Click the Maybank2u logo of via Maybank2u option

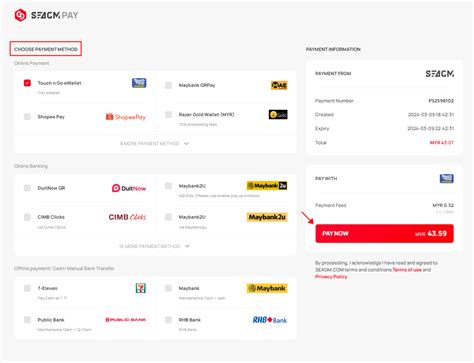(x=267, y=217)
